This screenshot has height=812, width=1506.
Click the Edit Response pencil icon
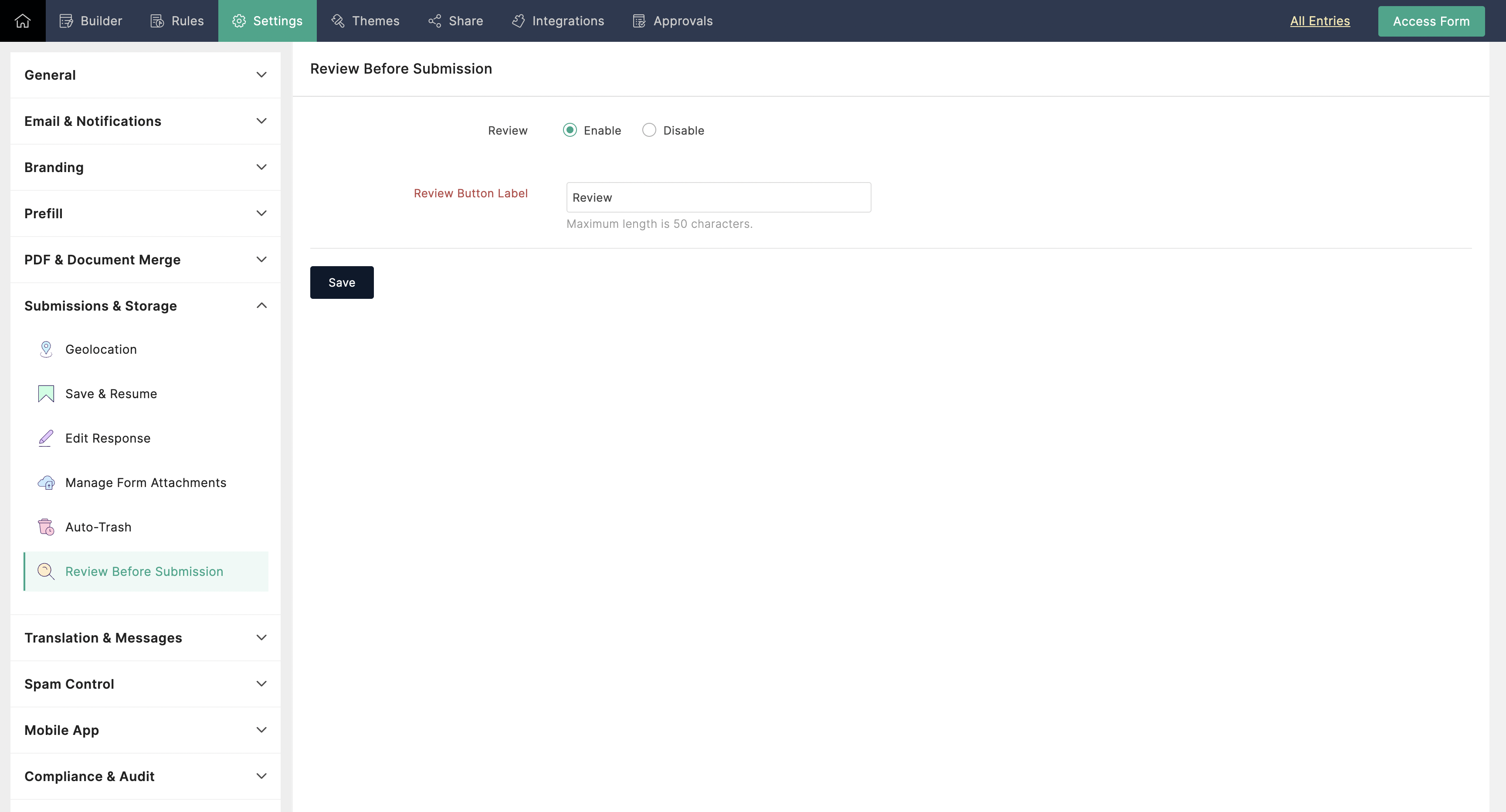point(46,438)
